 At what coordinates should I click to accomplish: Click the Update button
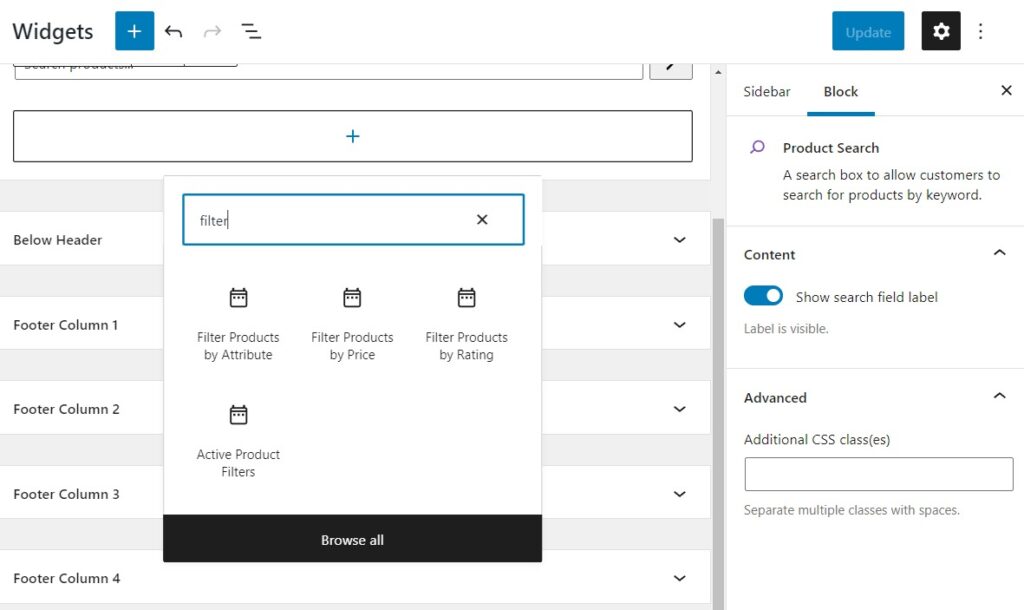coord(868,31)
